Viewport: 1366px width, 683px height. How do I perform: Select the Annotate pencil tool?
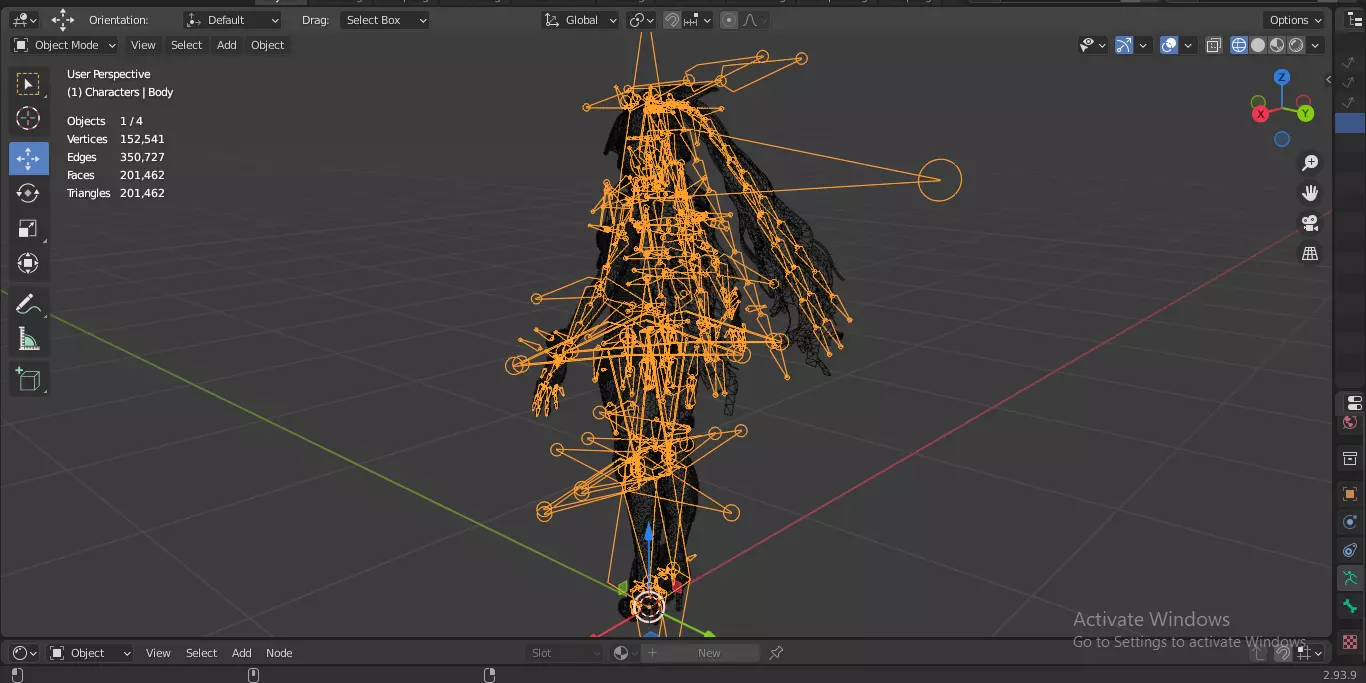tap(28, 304)
